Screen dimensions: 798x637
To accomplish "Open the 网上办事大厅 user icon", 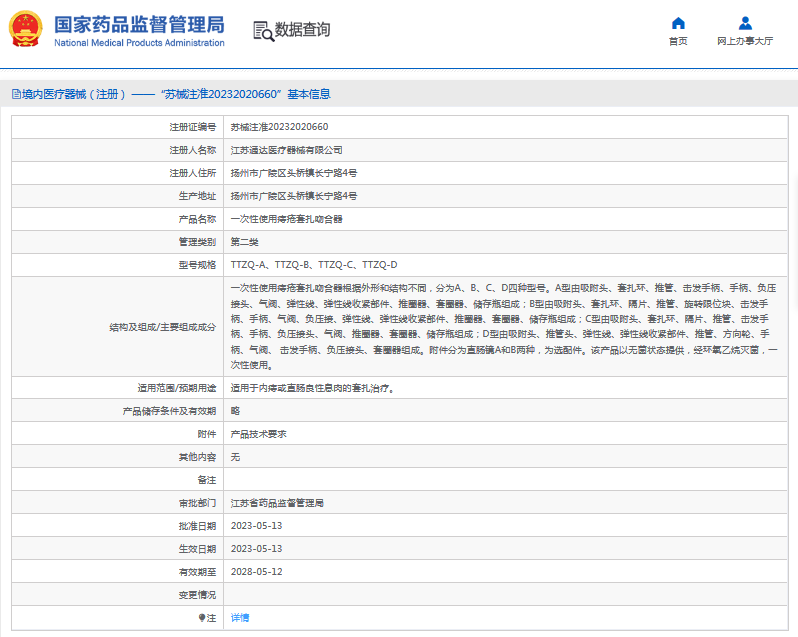I will pos(745,23).
